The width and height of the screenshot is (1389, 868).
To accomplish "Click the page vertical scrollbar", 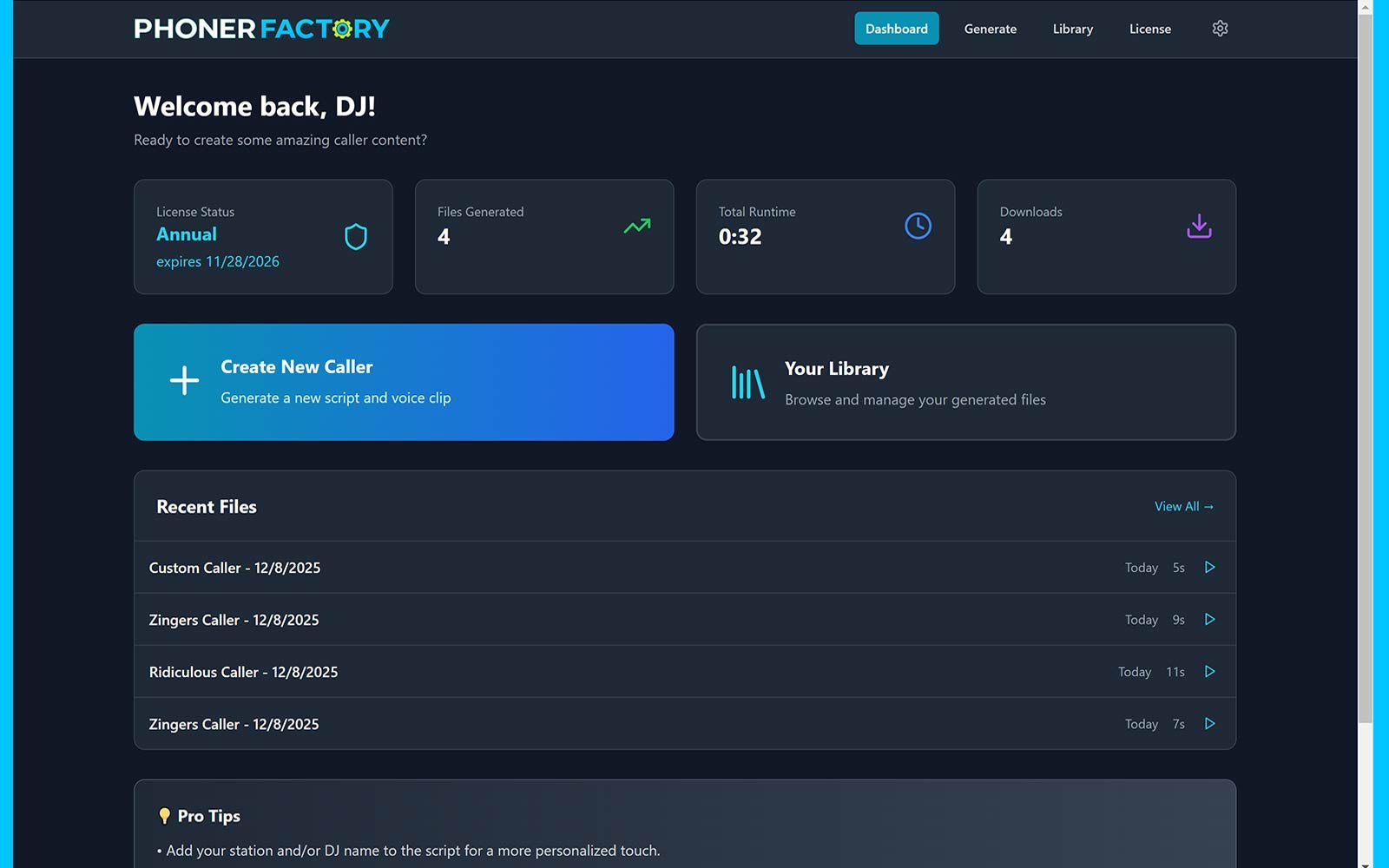I will tap(1365, 365).
